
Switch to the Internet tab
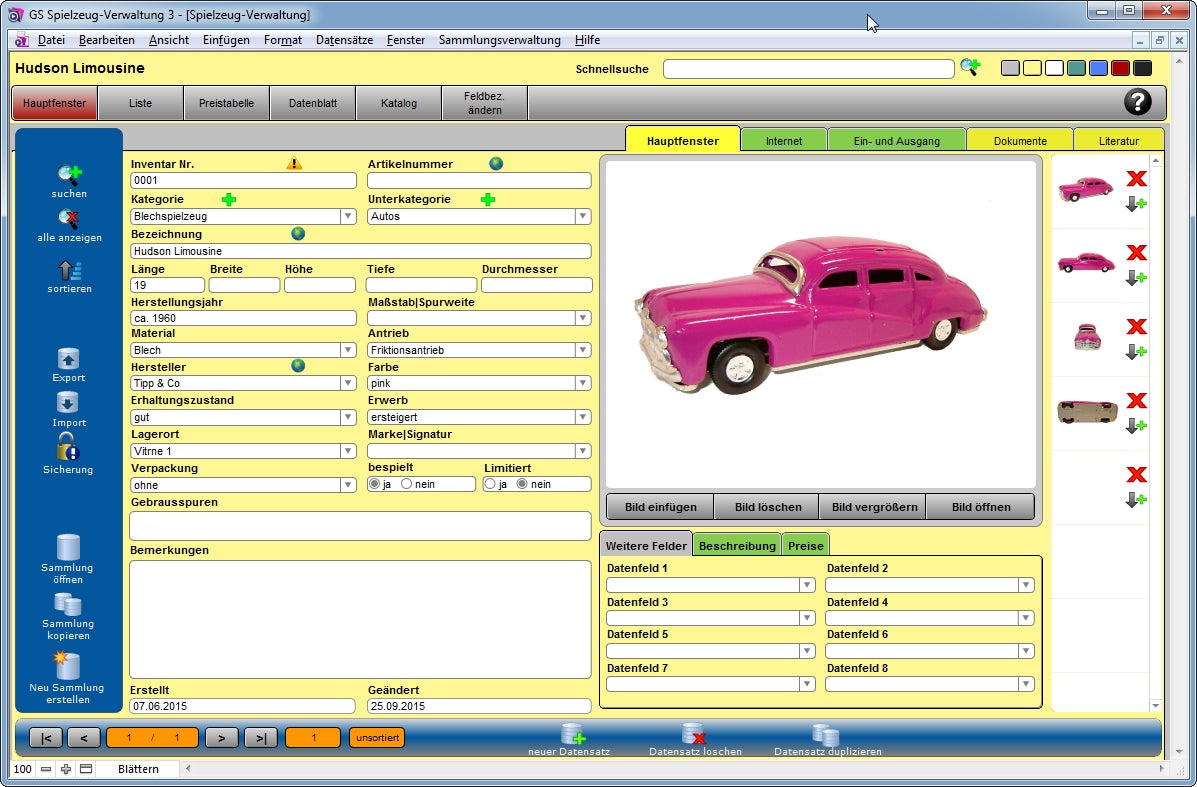(783, 141)
